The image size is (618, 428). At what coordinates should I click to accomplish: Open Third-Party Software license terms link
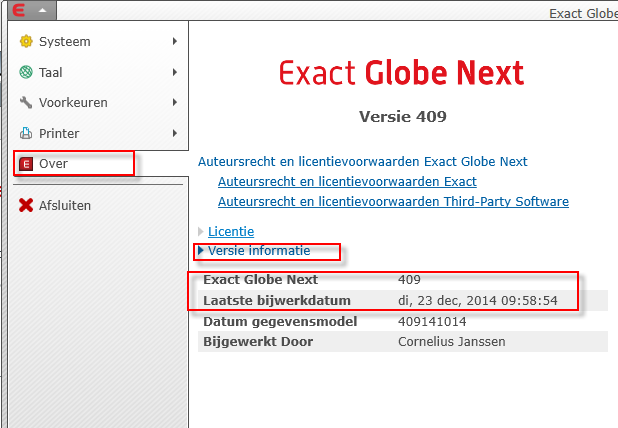tap(393, 202)
